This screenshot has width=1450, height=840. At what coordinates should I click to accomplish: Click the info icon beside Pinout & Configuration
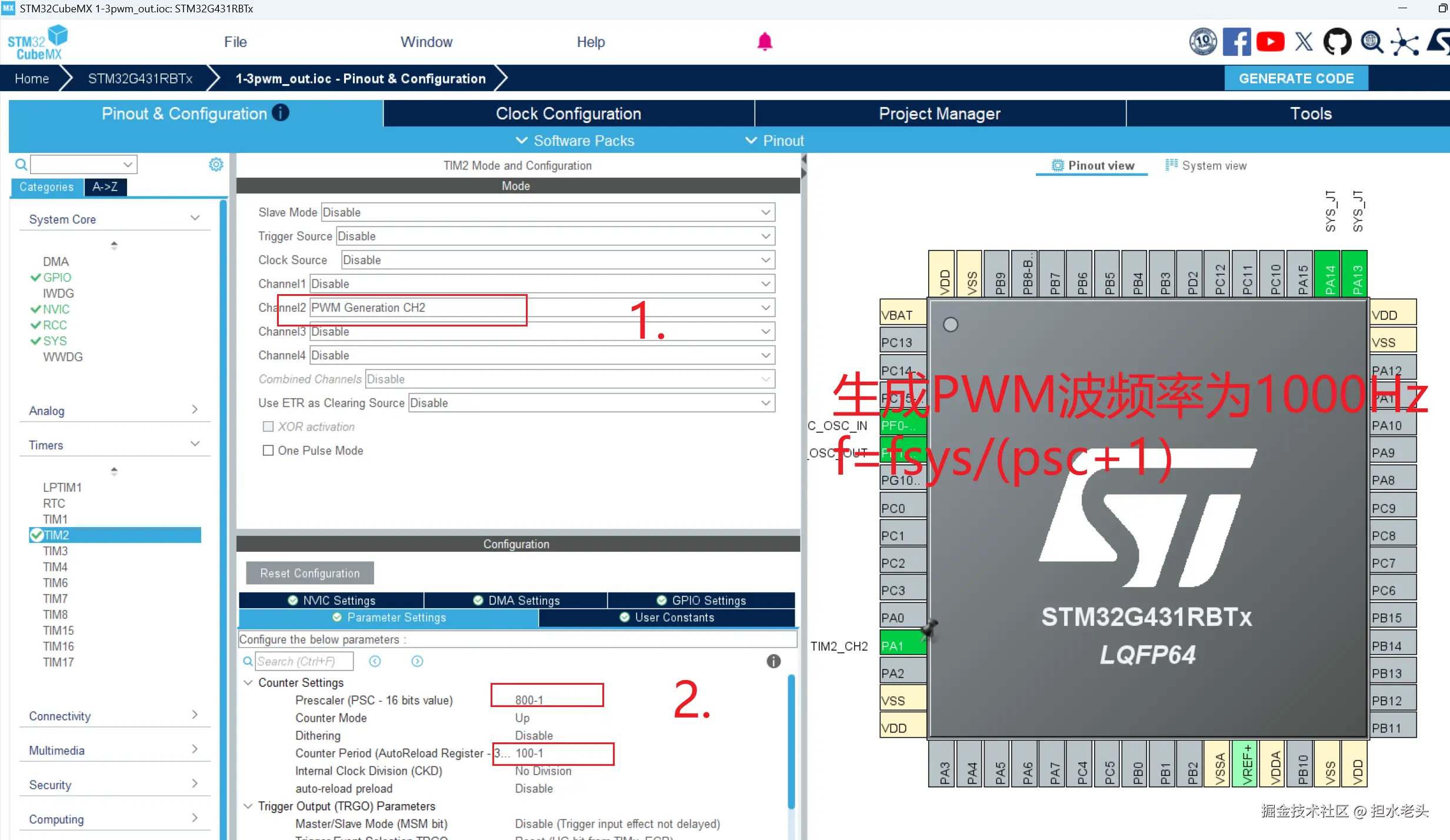(281, 112)
